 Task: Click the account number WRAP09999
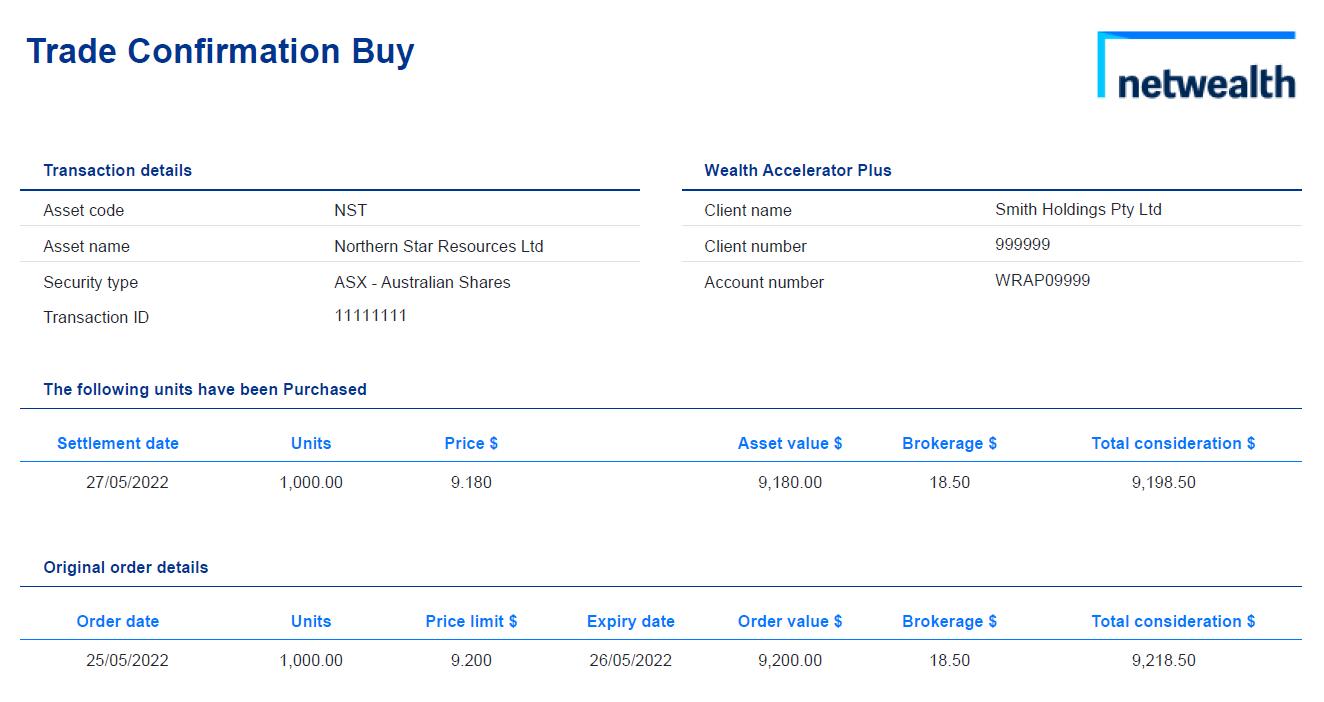click(1042, 280)
